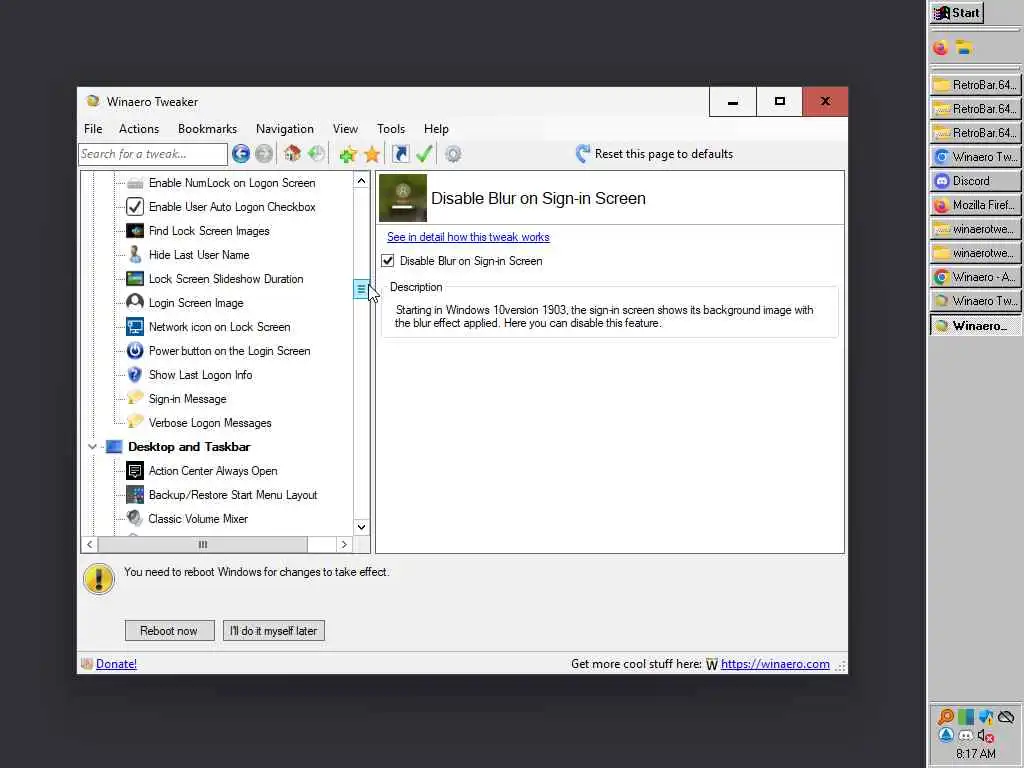Click the Reboot now button
Screen dimensions: 1024x768
pos(169,630)
